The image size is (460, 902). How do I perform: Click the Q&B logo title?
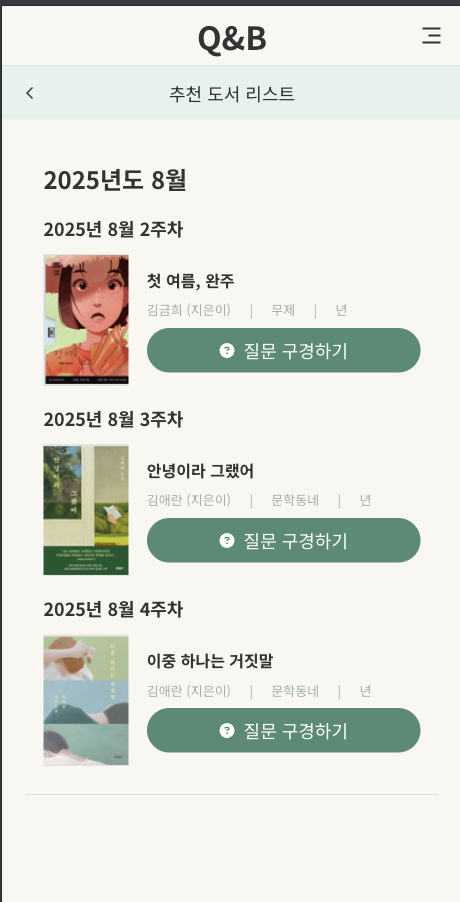[x=232, y=39]
